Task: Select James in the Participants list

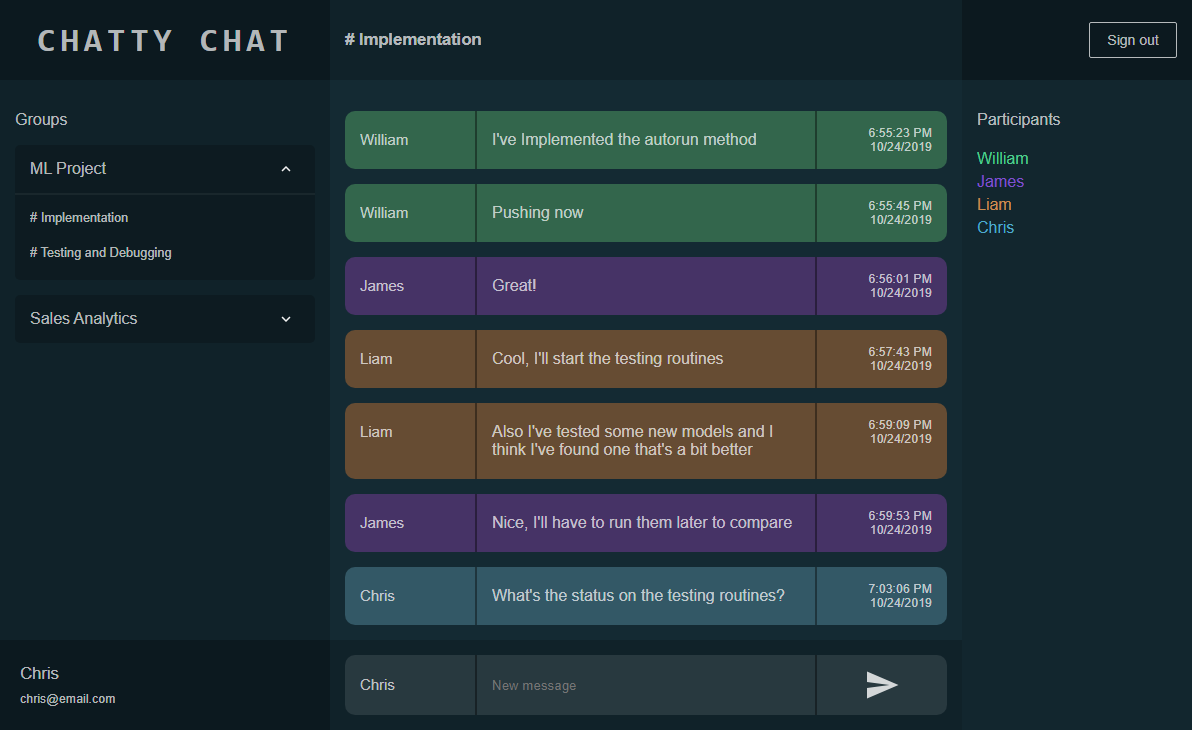Action: point(1000,181)
